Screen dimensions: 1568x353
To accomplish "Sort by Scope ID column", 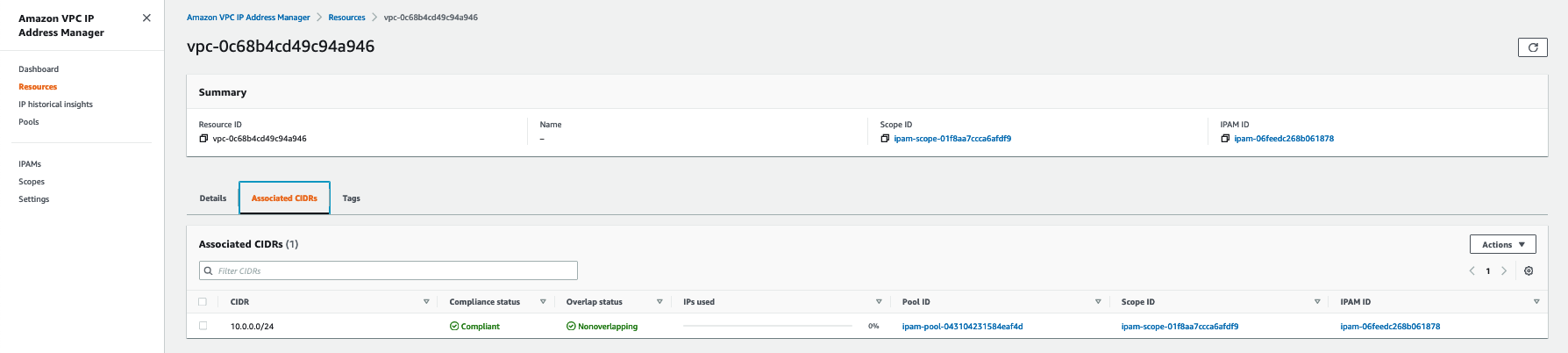I will (1317, 302).
